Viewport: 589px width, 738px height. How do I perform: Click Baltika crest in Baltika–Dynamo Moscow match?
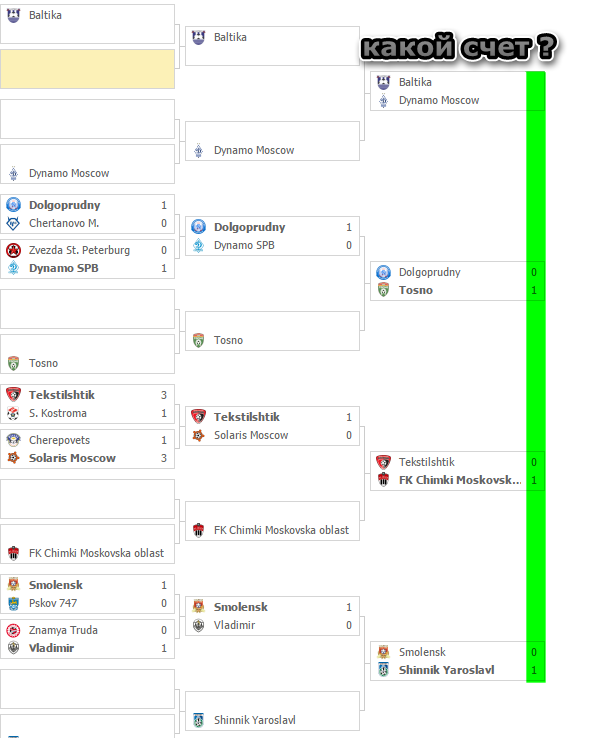point(384,82)
